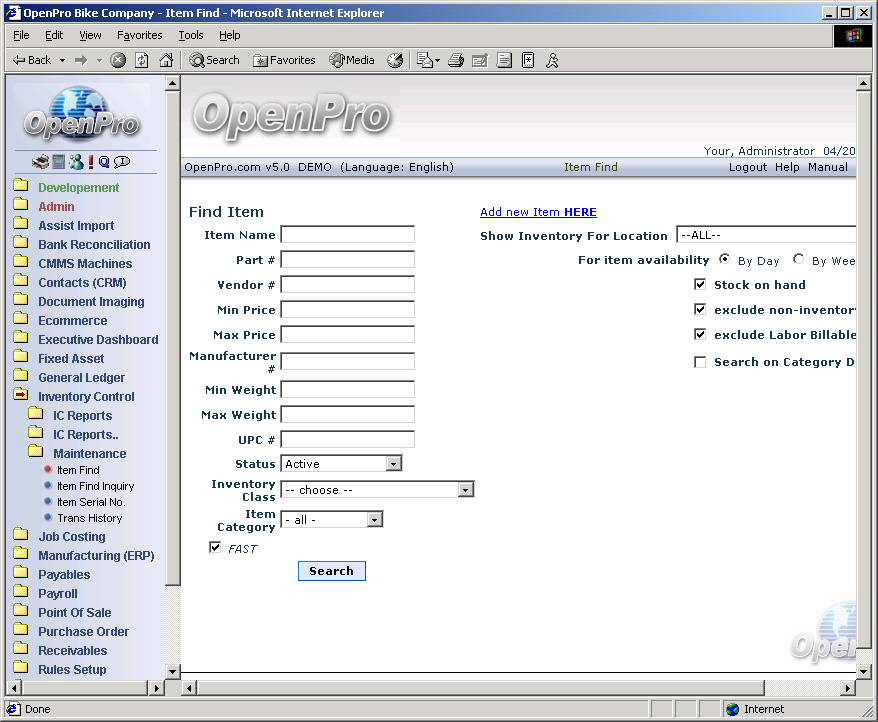Uncheck the Stock on hand checkbox
This screenshot has height=722, width=878.
coord(700,285)
